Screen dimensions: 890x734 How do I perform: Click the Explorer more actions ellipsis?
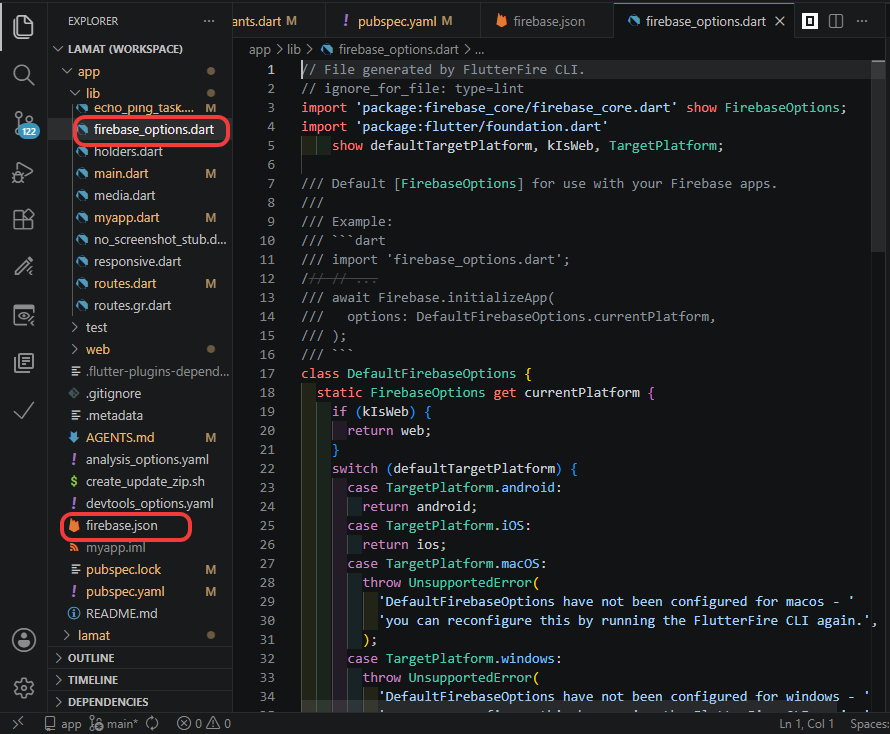pos(209,21)
